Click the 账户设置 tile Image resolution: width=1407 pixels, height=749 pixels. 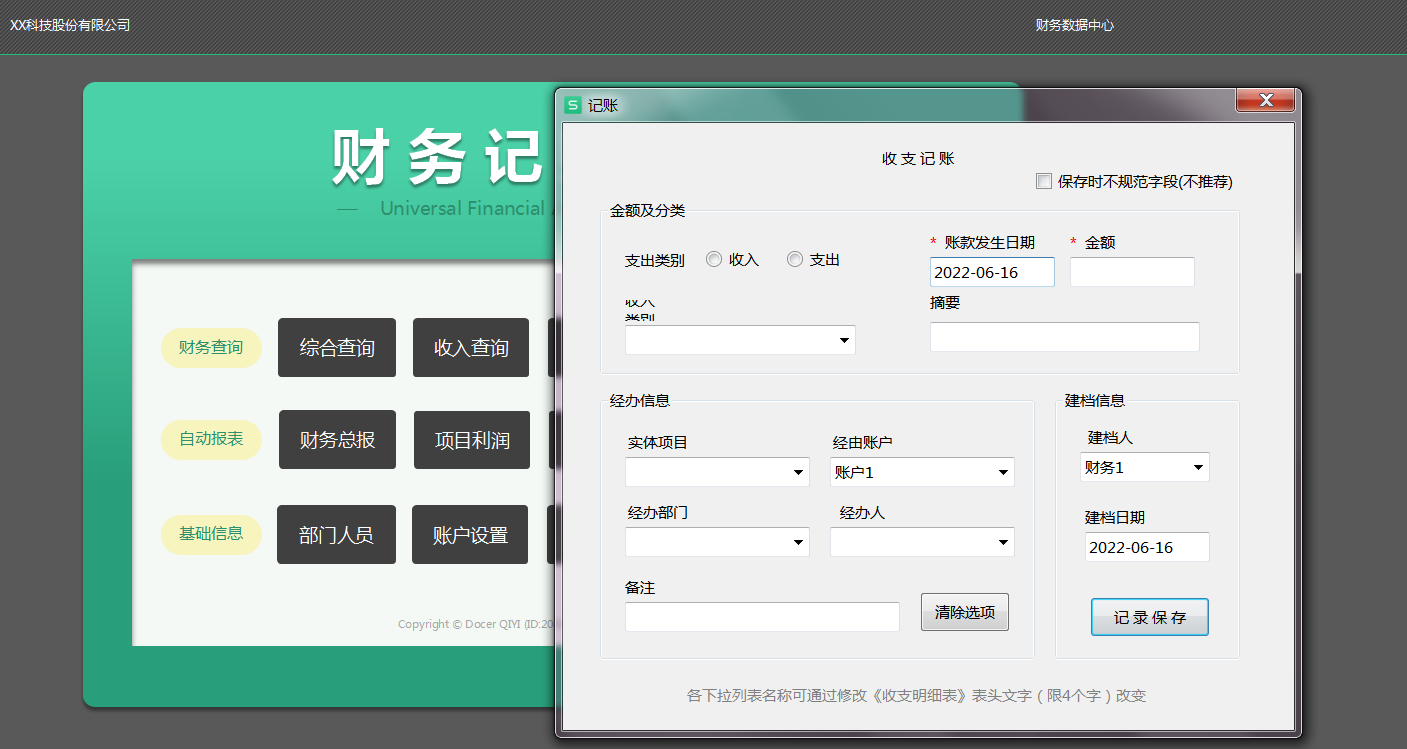[470, 535]
